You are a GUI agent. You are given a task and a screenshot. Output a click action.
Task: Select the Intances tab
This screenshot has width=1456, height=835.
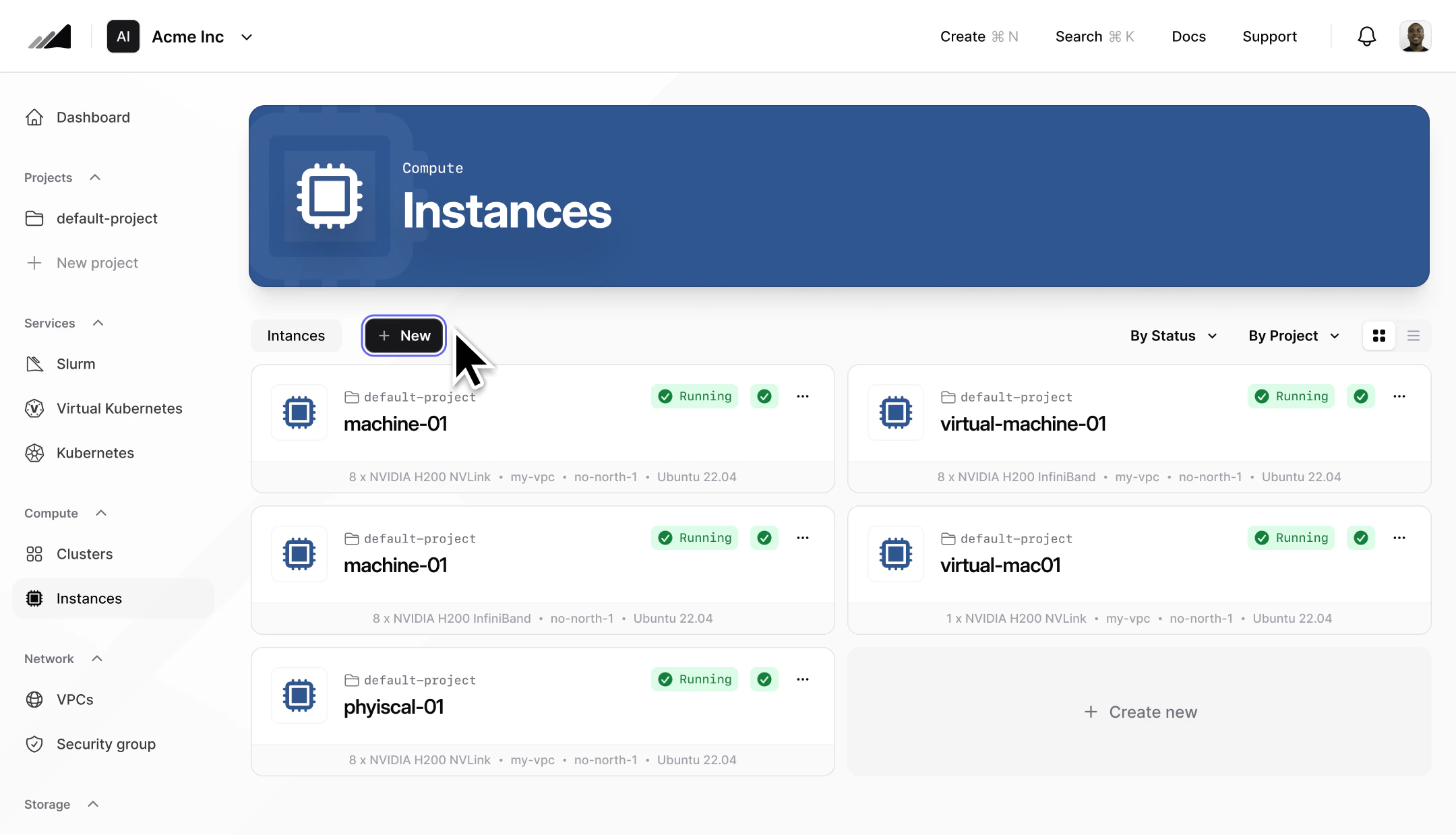tap(295, 335)
